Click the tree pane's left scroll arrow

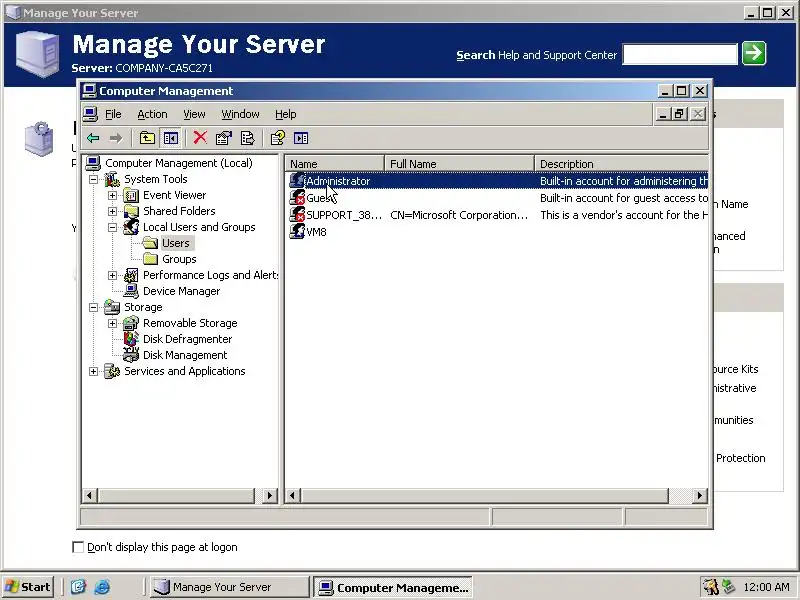[90, 495]
